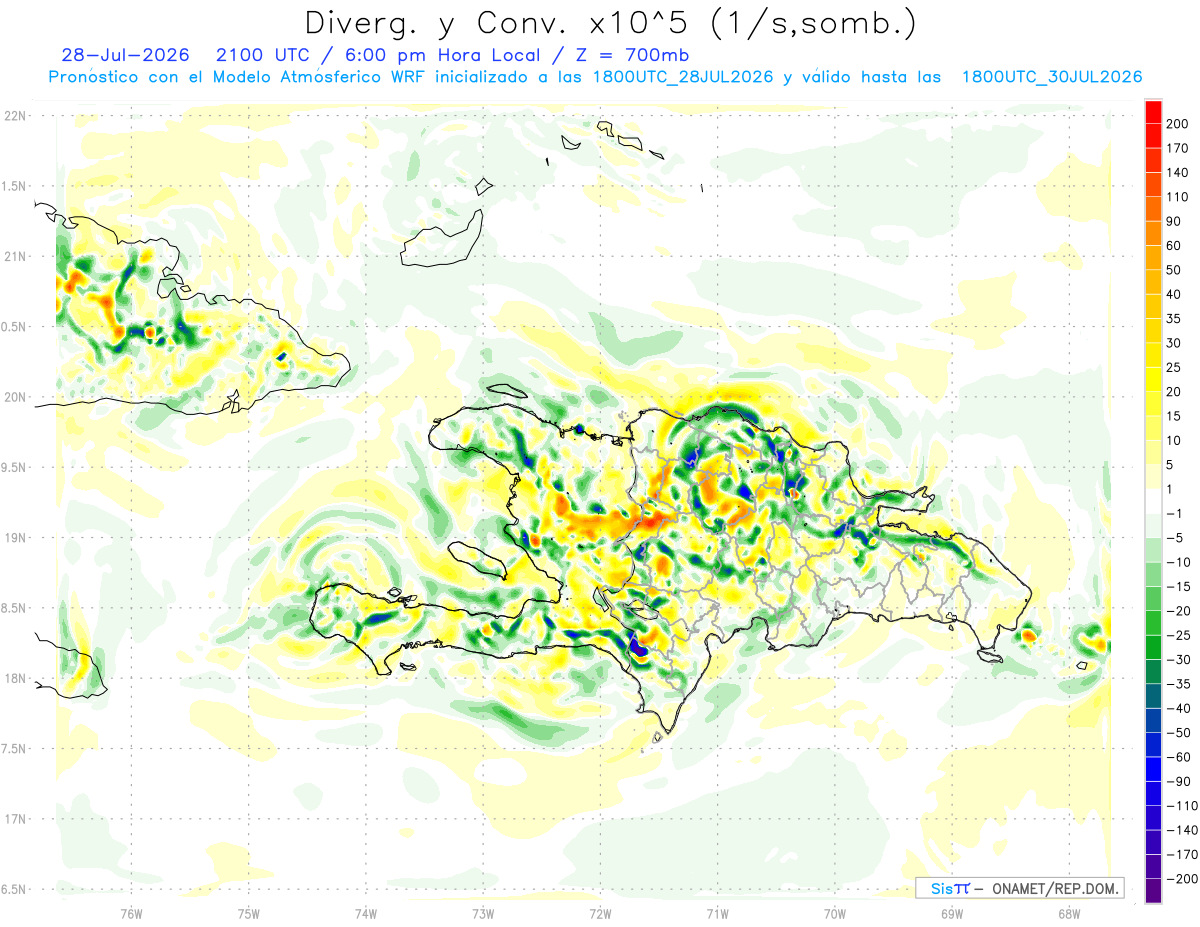The image size is (1200, 927).
Task: Click the positive '140' color scale label
Action: (x=1177, y=172)
